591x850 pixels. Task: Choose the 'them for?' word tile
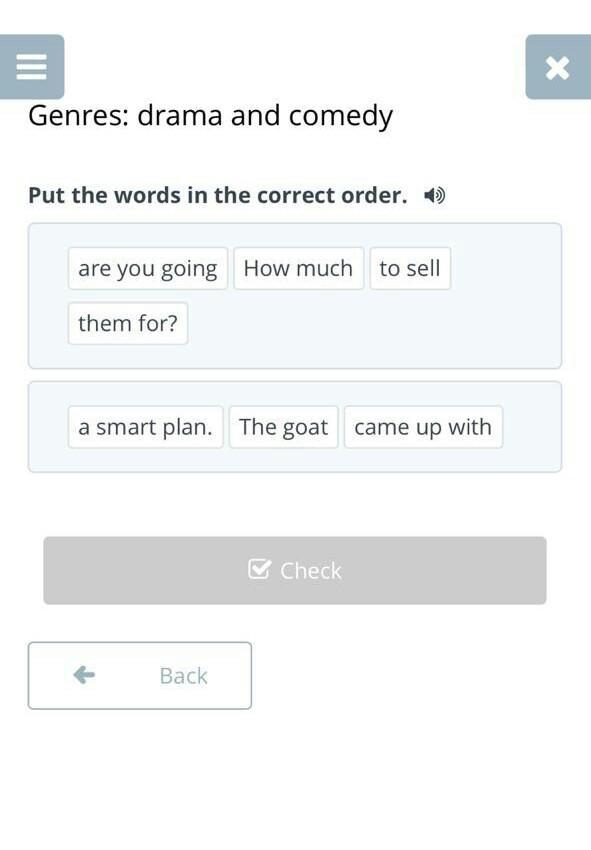click(x=128, y=324)
